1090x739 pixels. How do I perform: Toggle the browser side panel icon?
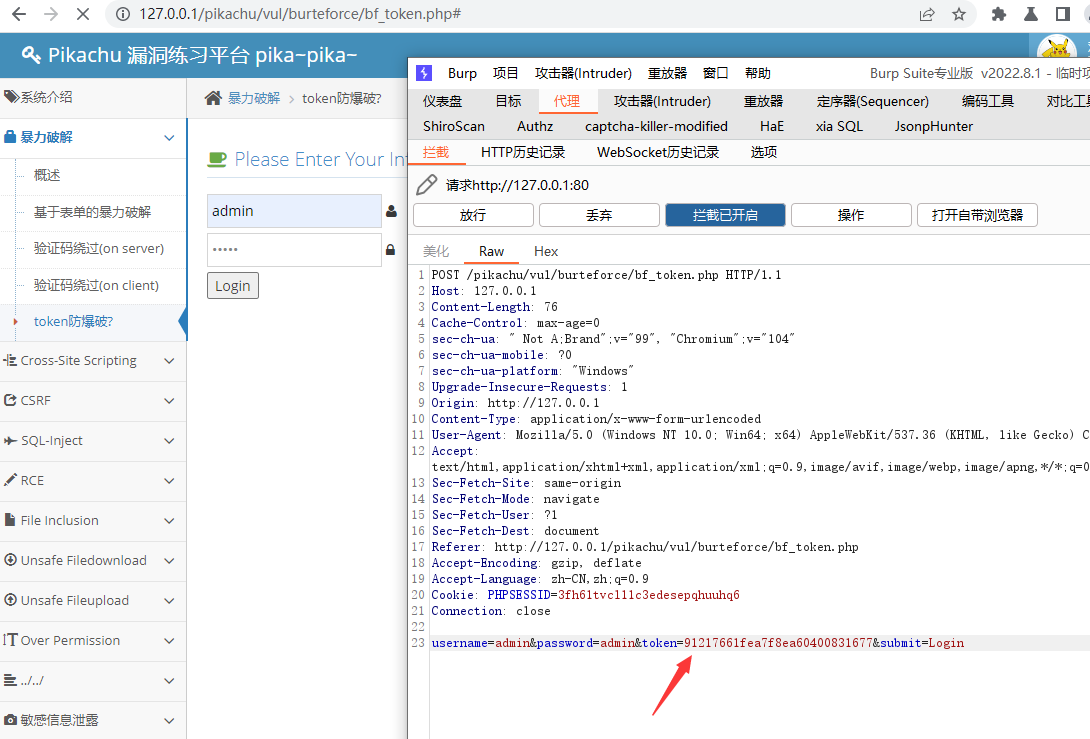click(x=1063, y=14)
